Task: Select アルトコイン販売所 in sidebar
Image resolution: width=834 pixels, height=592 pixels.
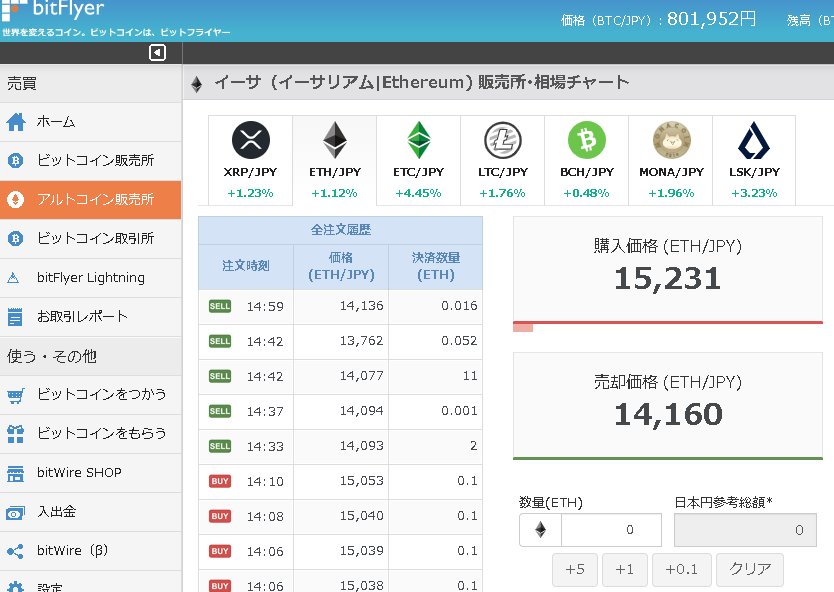Action: click(x=90, y=199)
